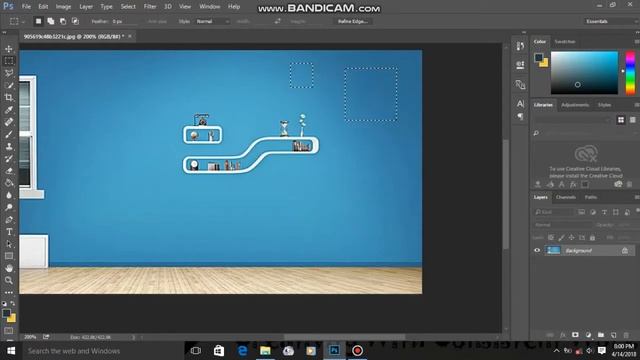Expand the collapsed toolbox double-arrow
The image size is (640, 360).
pos(4,32)
